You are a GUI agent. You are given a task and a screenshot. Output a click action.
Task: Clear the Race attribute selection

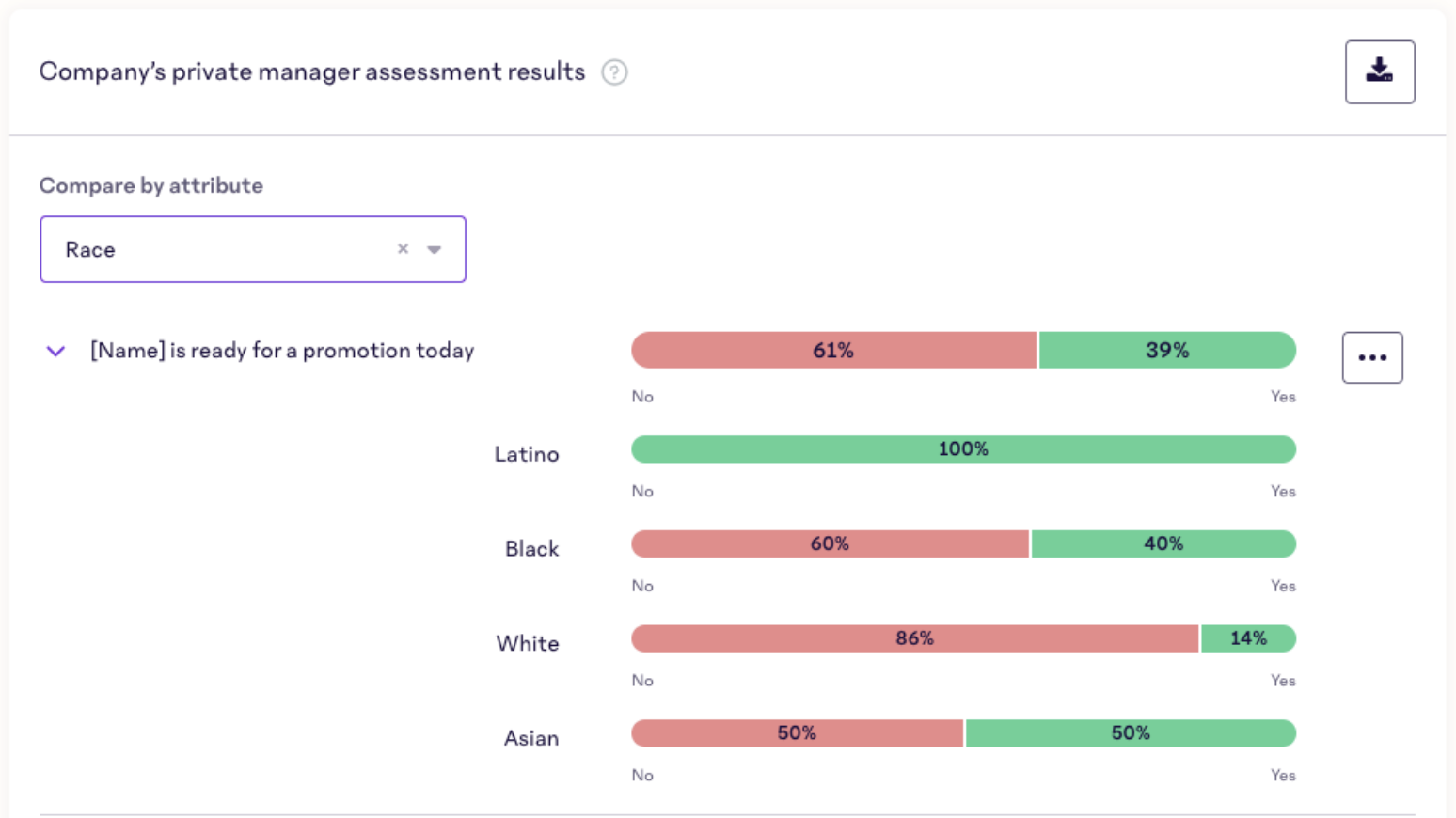[403, 249]
